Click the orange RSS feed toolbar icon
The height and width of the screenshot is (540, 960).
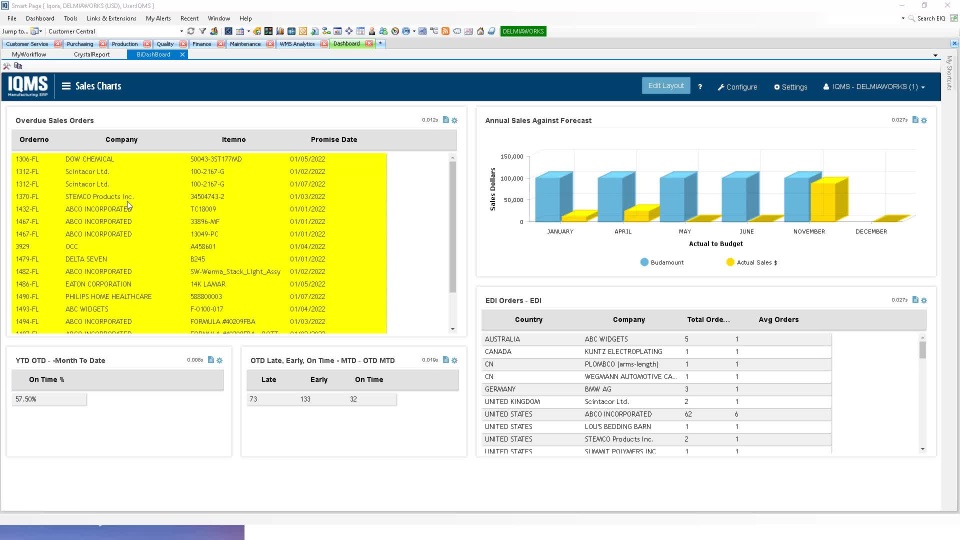click(x=446, y=31)
